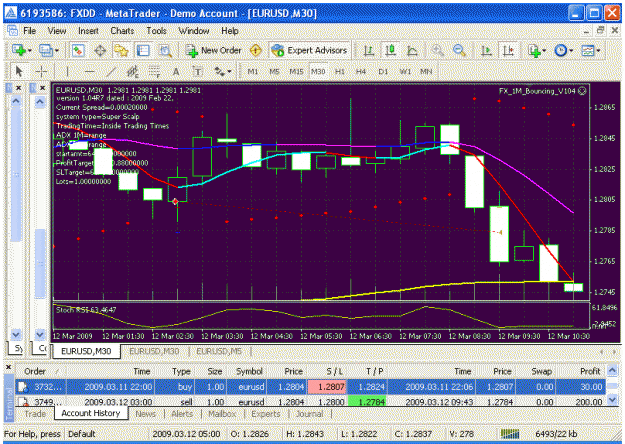
Task: Open the Tools menu
Action: tap(156, 31)
